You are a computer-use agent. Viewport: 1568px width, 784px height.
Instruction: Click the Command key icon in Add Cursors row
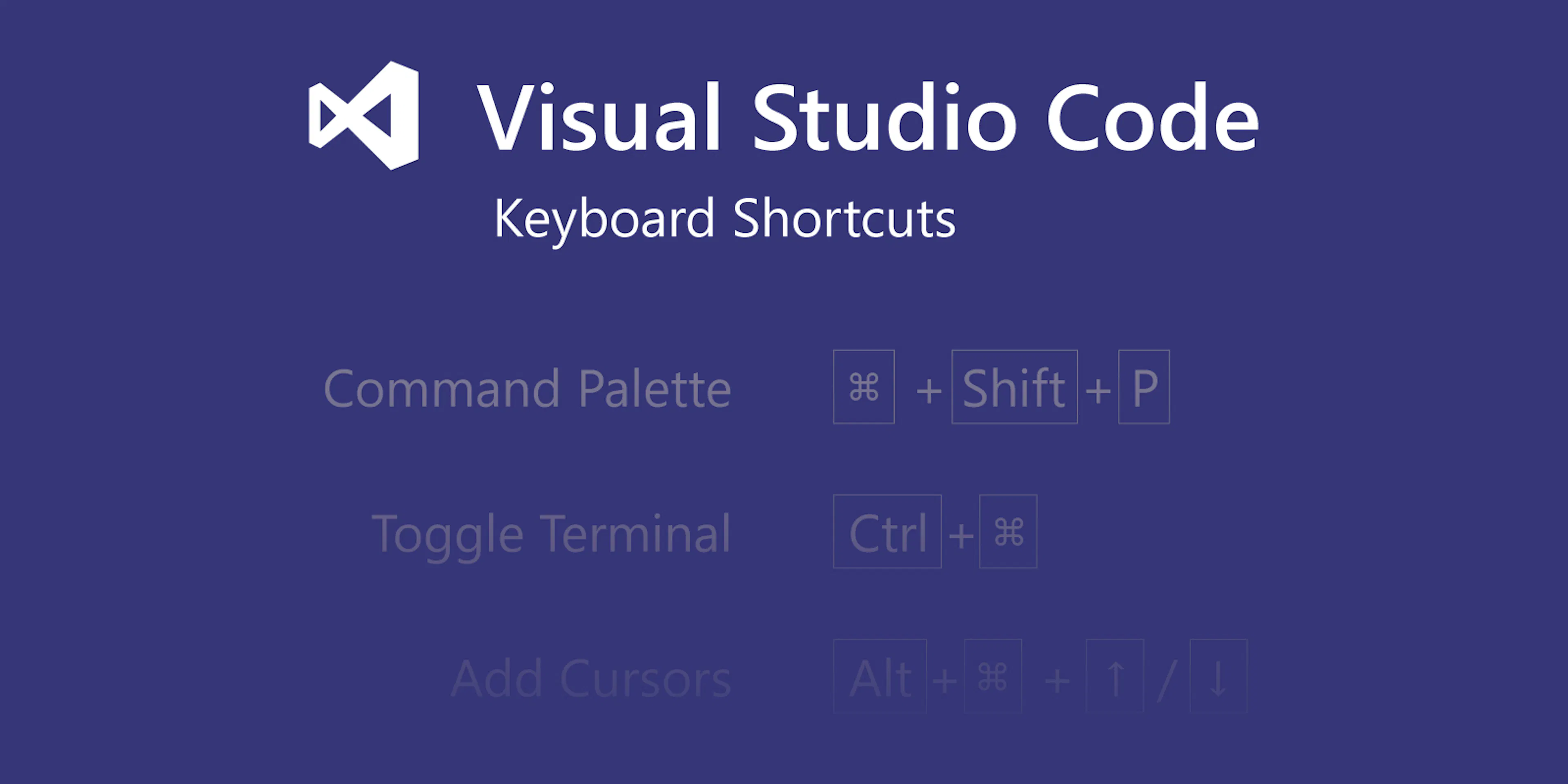click(x=993, y=676)
